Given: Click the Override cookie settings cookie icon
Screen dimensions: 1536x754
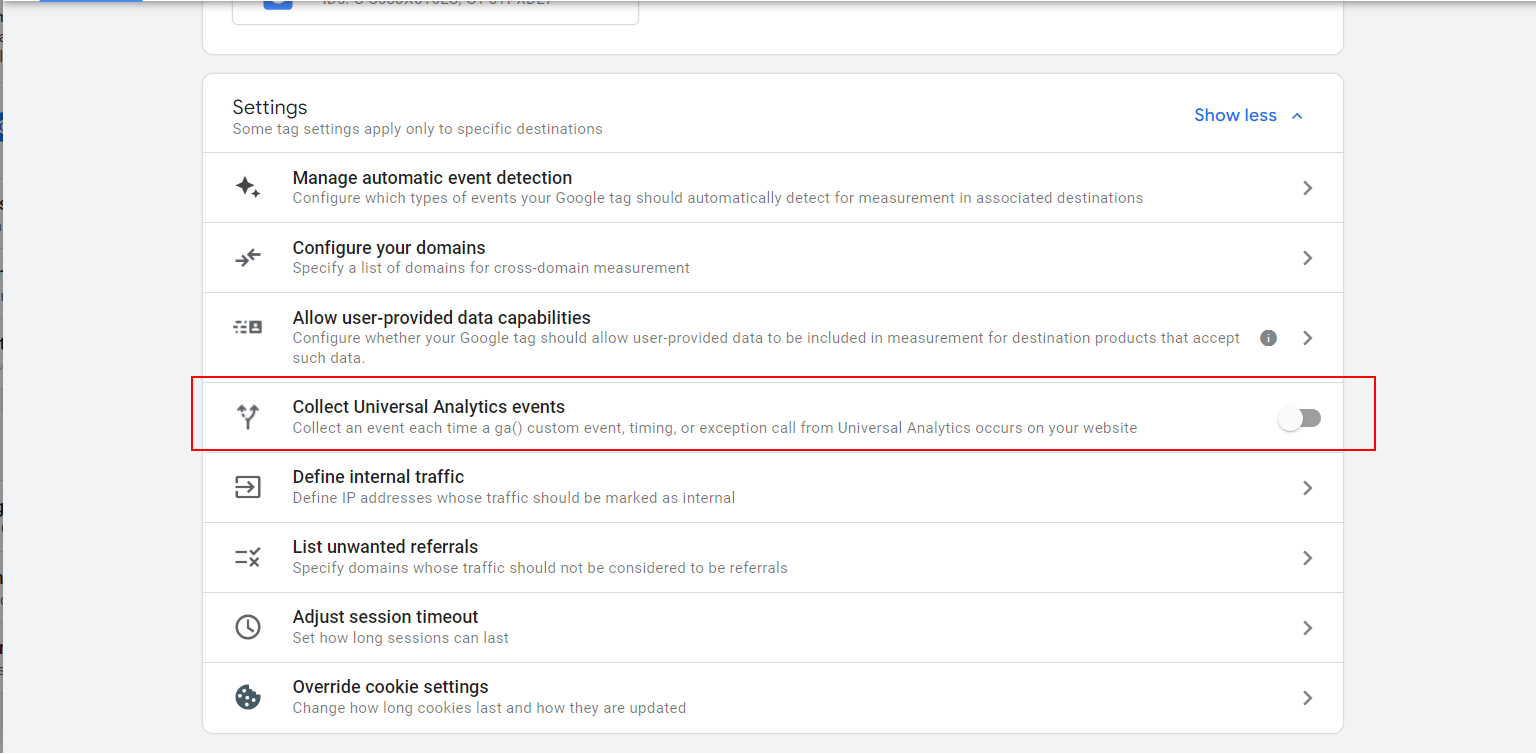Looking at the screenshot, I should click(248, 697).
